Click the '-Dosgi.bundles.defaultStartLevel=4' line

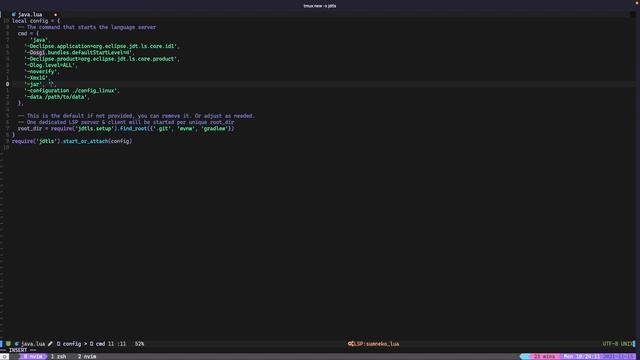click(x=79, y=53)
